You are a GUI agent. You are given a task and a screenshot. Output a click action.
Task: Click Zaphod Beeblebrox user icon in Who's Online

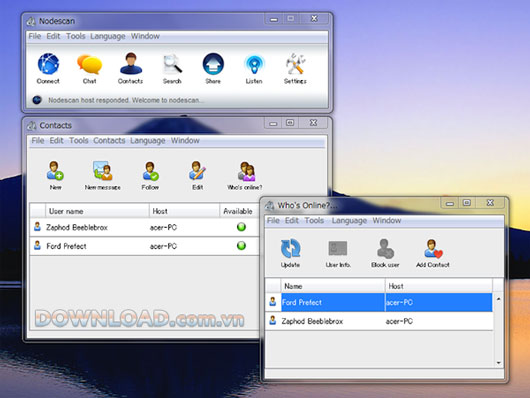273,321
